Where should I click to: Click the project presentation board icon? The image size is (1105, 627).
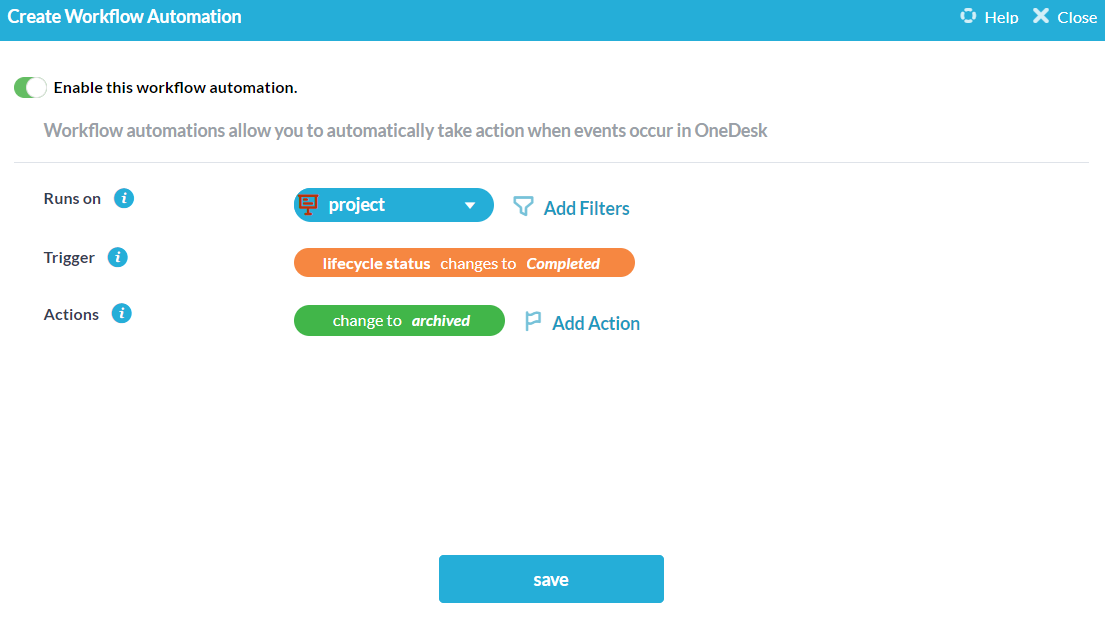pyautogui.click(x=309, y=205)
